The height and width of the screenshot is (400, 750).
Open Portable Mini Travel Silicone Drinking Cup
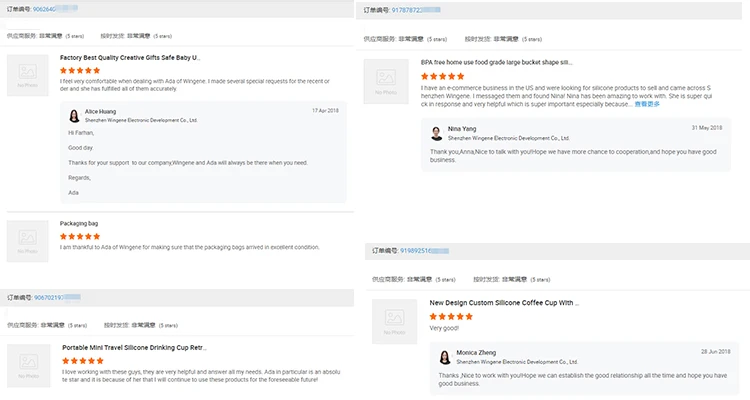tap(133, 347)
